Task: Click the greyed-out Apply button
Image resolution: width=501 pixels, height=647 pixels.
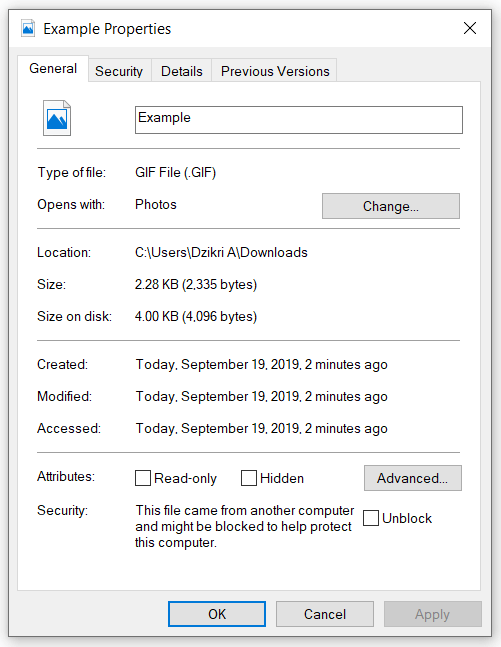Action: tap(432, 614)
